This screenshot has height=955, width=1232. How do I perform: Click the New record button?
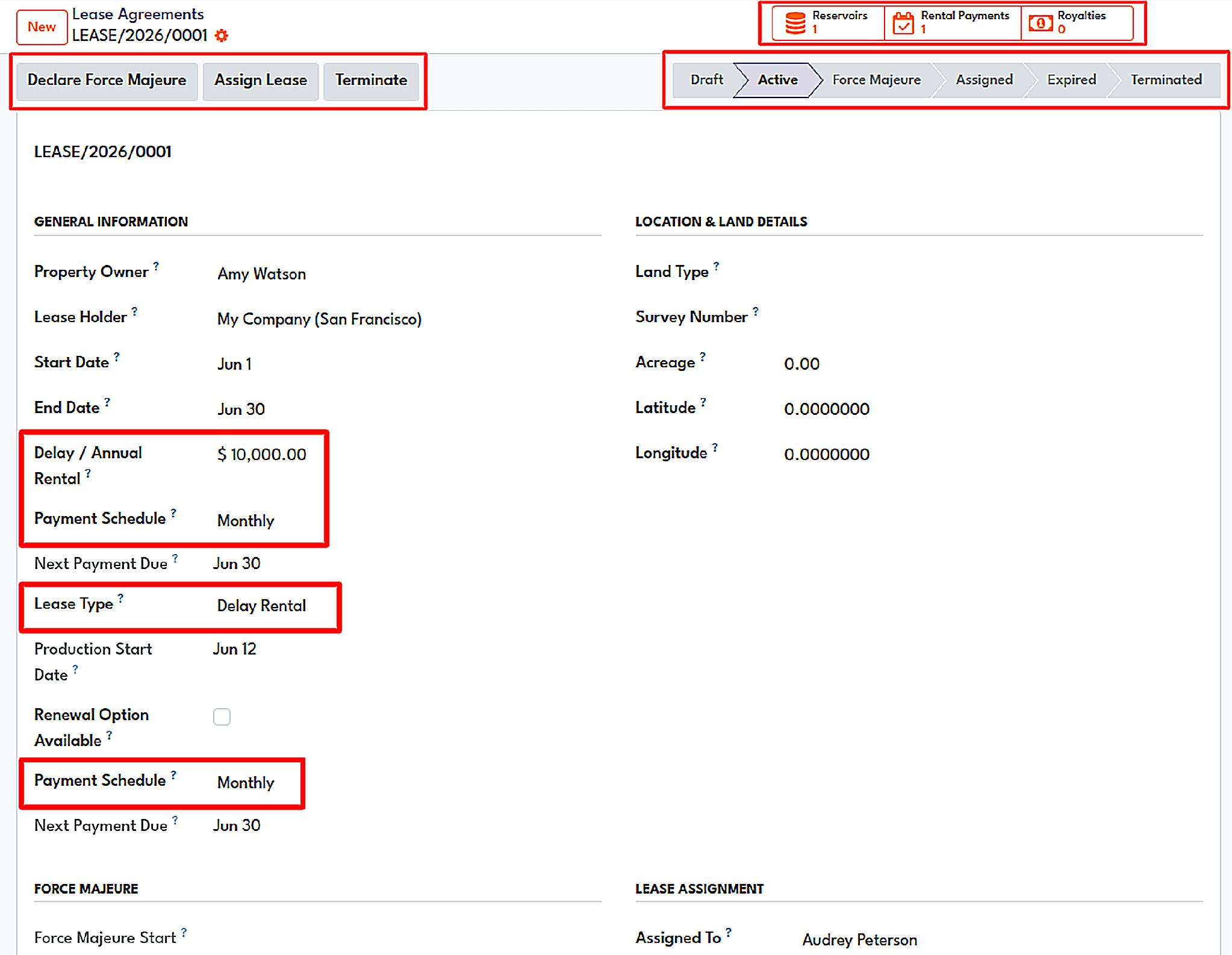tap(42, 27)
